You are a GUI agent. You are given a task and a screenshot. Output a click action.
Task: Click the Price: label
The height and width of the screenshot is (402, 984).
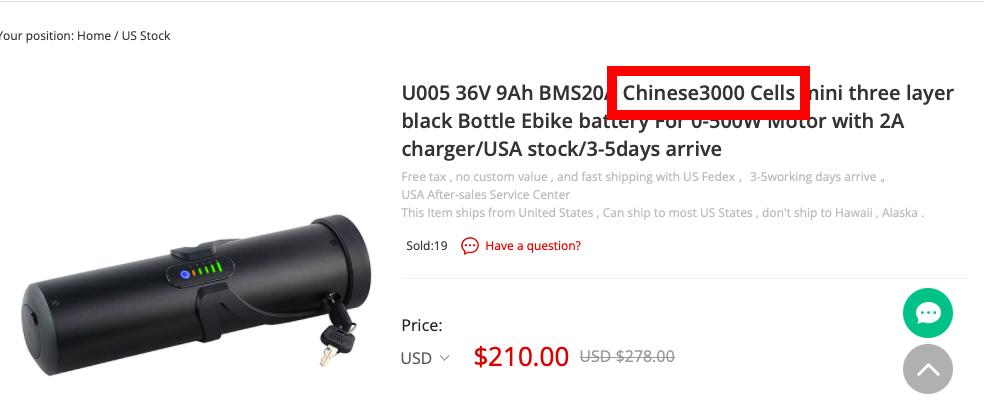click(422, 325)
